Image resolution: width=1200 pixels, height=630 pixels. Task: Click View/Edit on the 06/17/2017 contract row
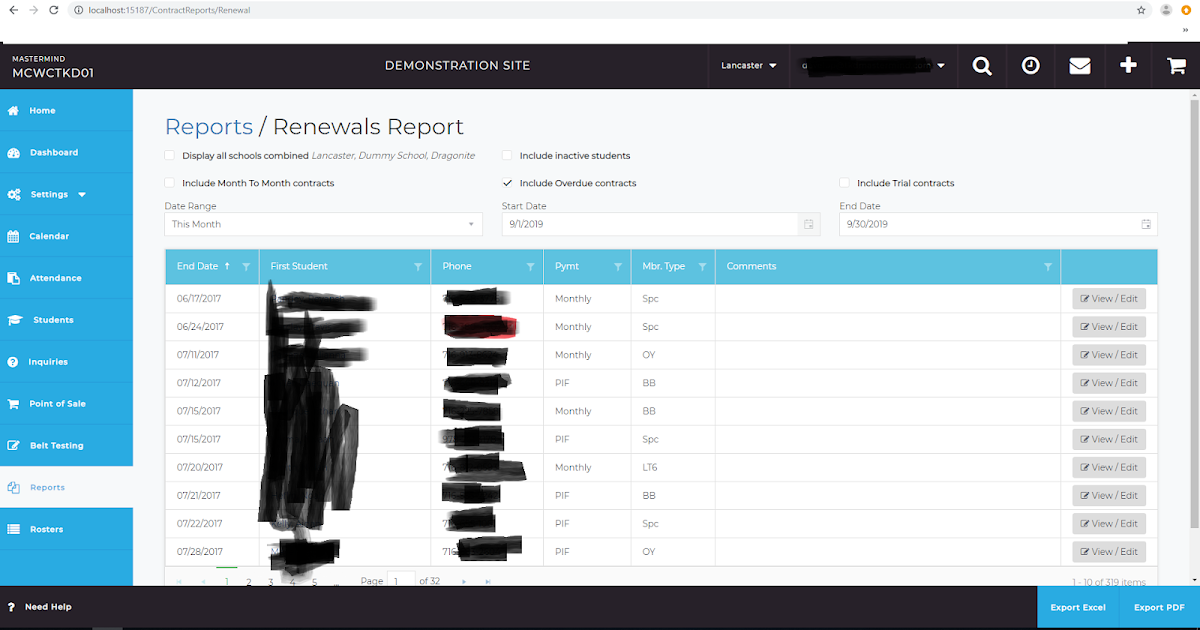[x=1108, y=298]
